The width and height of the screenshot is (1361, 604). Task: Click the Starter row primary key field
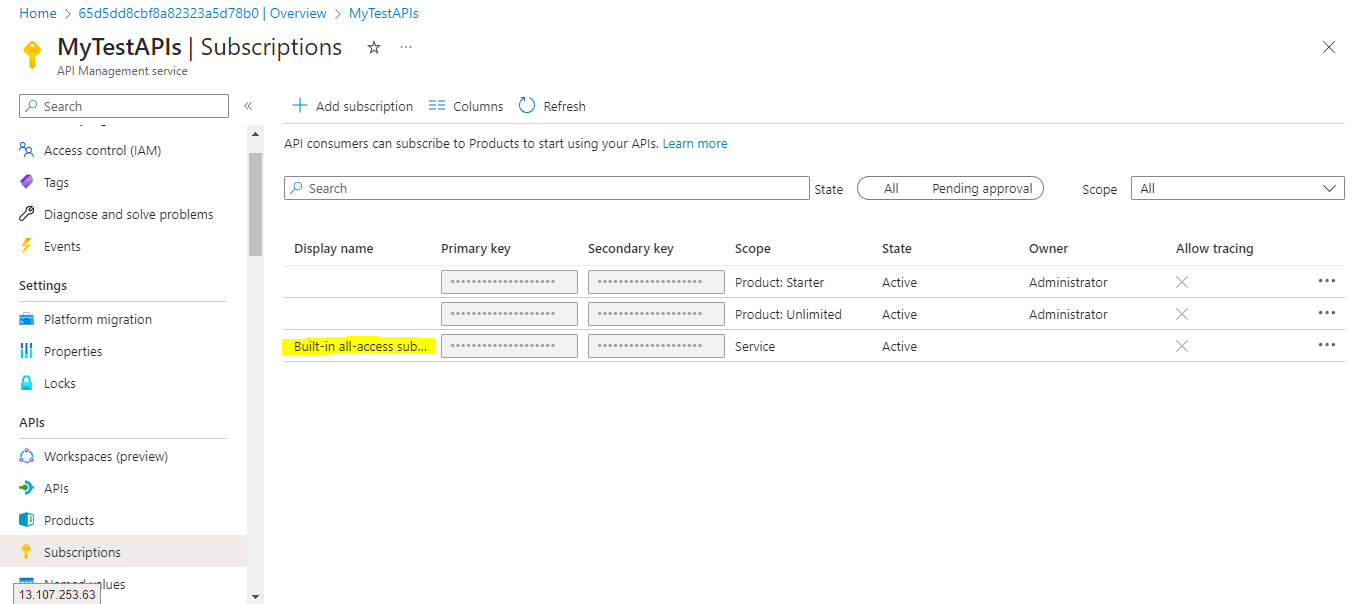click(x=509, y=282)
